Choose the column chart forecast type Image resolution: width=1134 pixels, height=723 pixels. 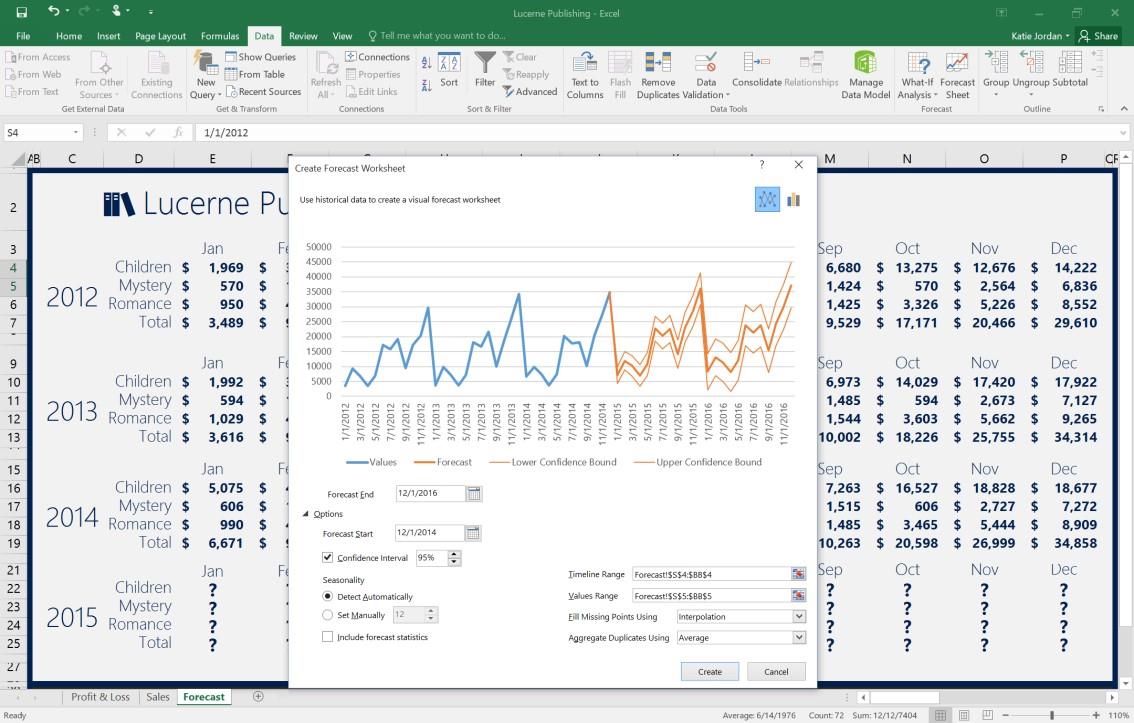point(793,200)
